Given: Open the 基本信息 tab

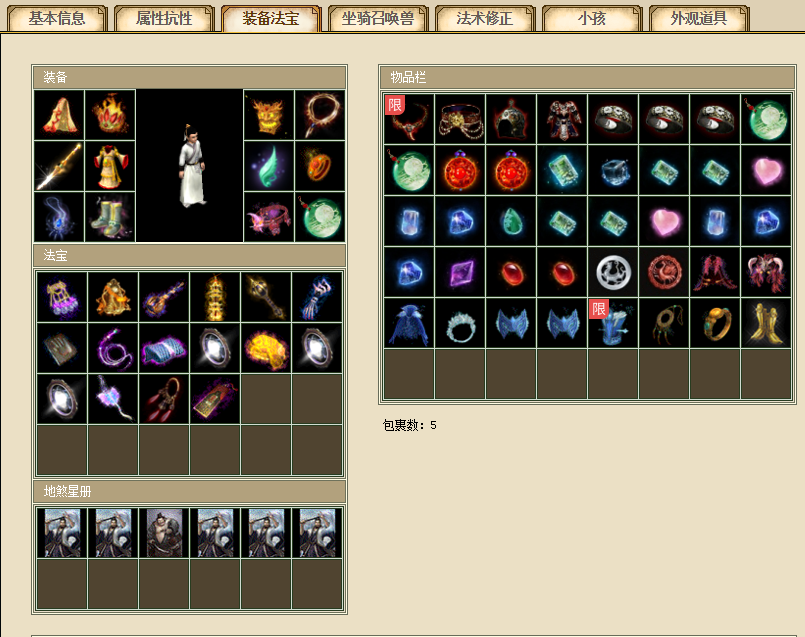Looking at the screenshot, I should (x=56, y=18).
